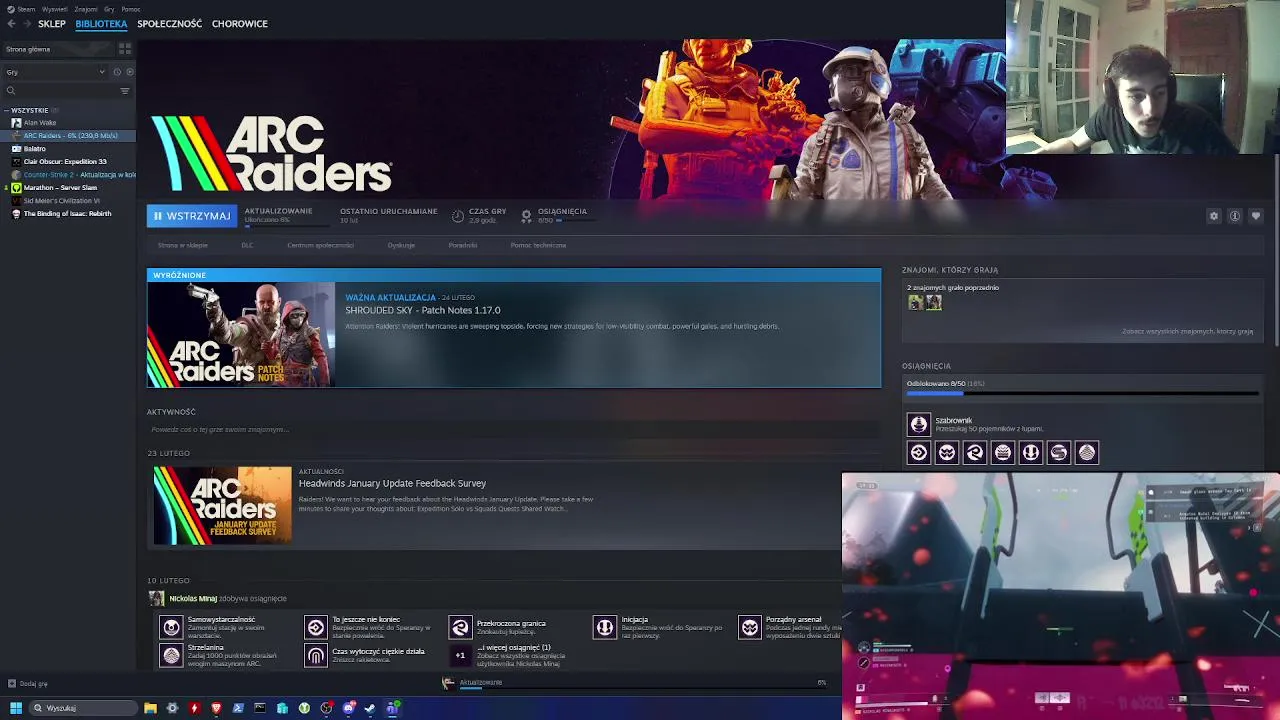Viewport: 1280px width, 720px height.
Task: Open the Pomoc techniczna link
Action: [x=538, y=245]
